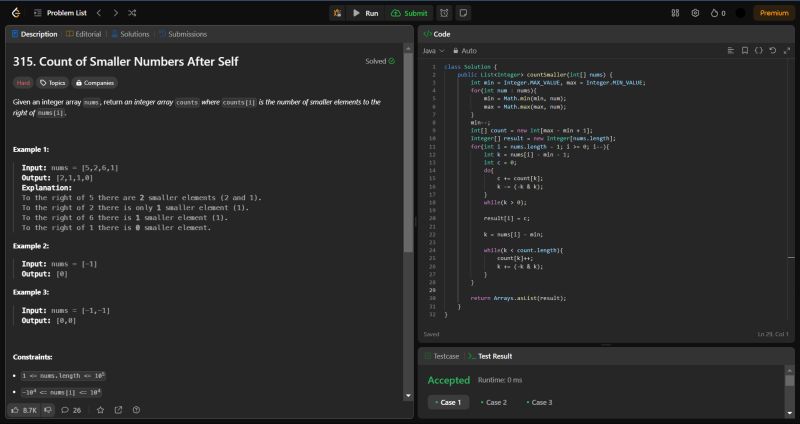This screenshot has width=800, height=424.
Task: Click the curly braces icon in editor
Action: click(x=759, y=51)
